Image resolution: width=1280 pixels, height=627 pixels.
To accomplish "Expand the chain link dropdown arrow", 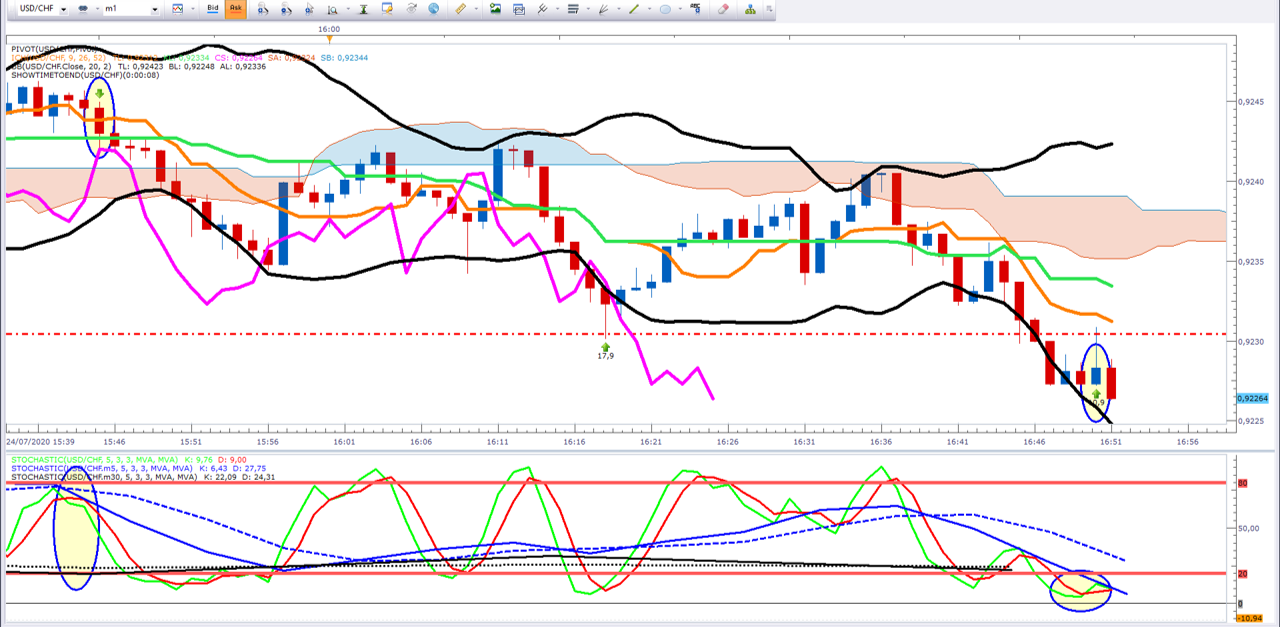I will click(x=96, y=10).
